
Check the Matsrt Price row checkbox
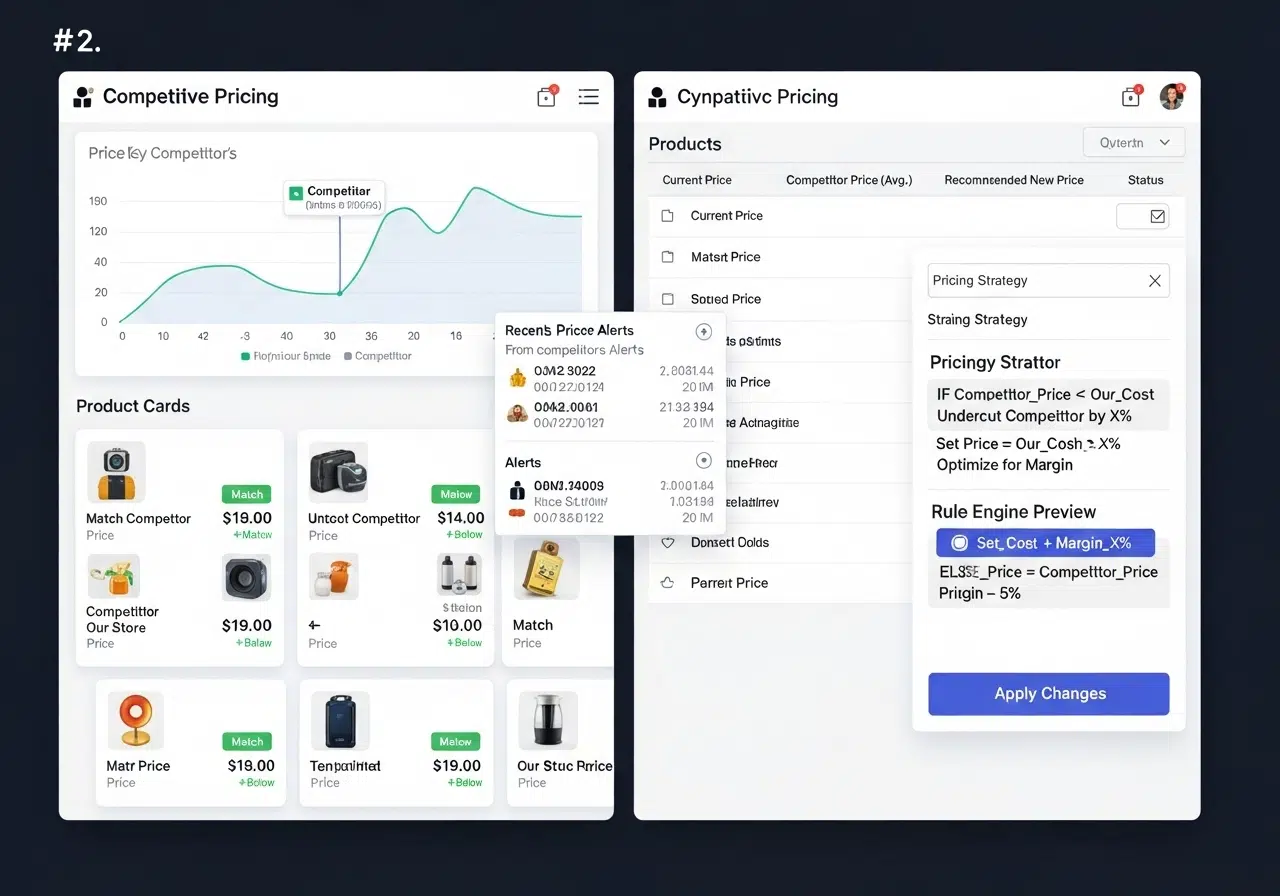click(x=668, y=257)
